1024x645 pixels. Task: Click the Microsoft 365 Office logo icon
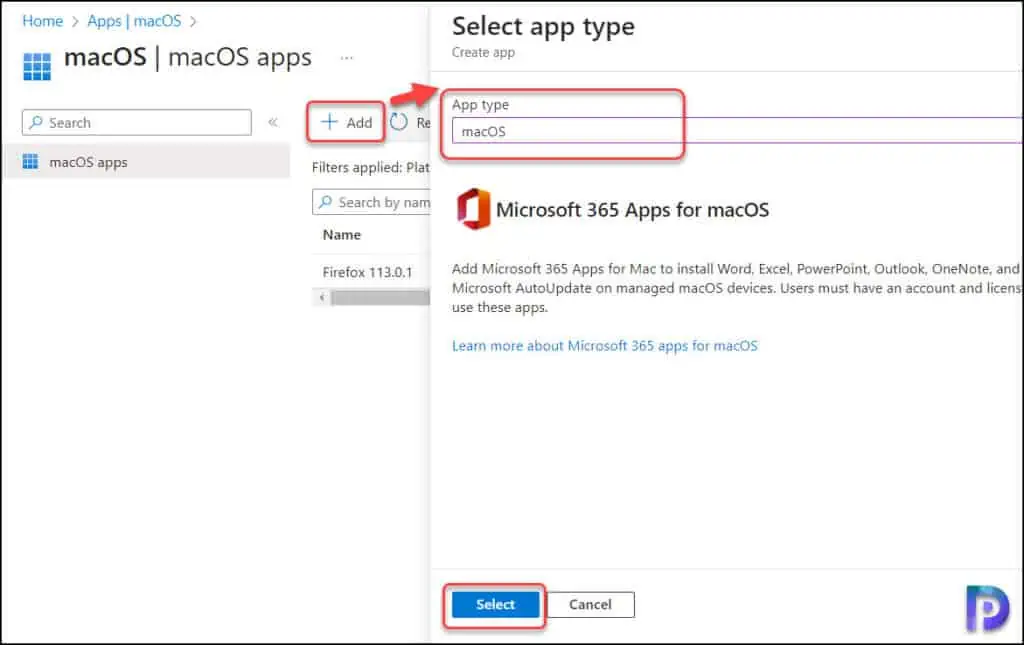click(473, 210)
